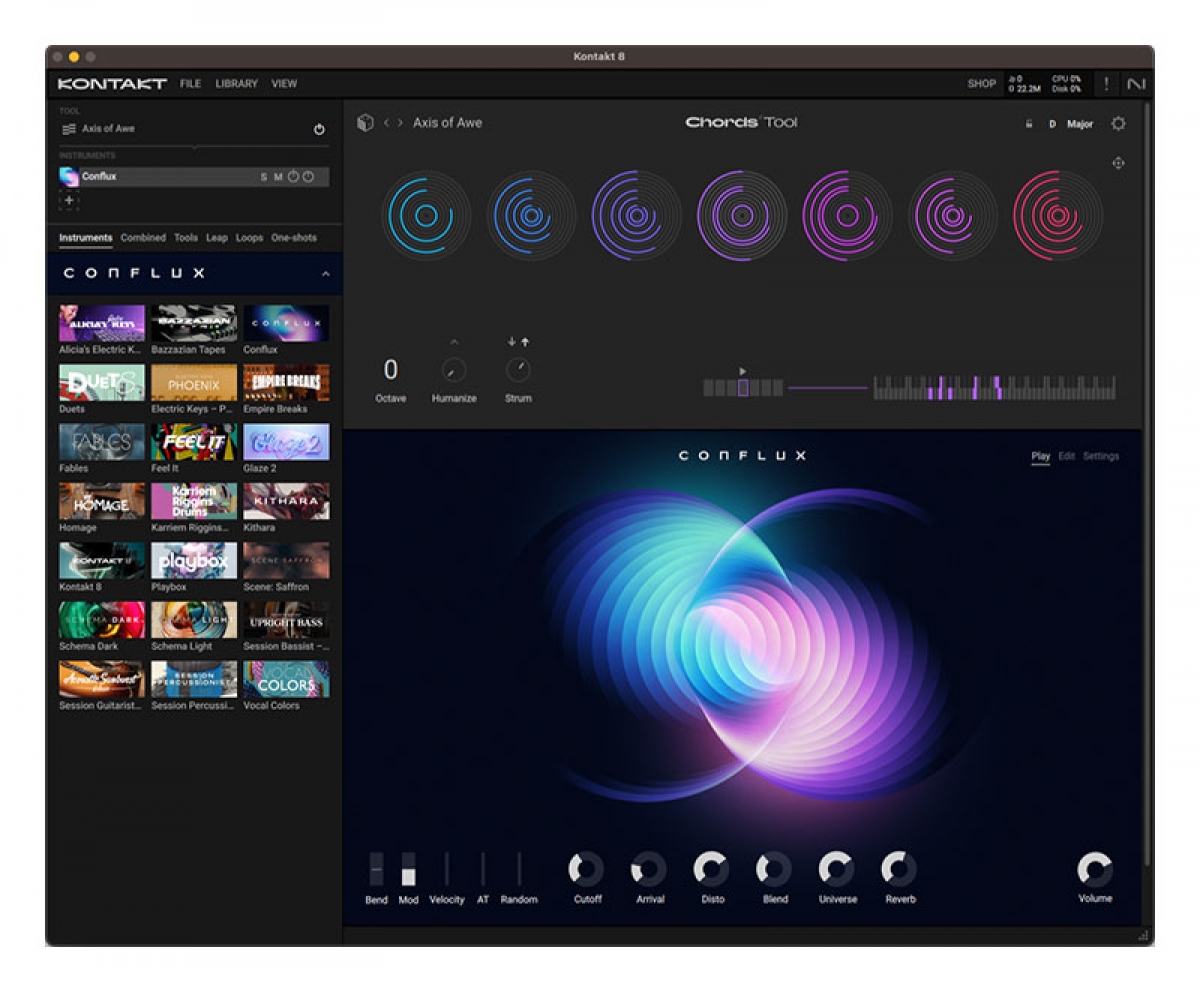Select the Instruments browser tab
The width and height of the screenshot is (1200, 992).
coord(85,238)
